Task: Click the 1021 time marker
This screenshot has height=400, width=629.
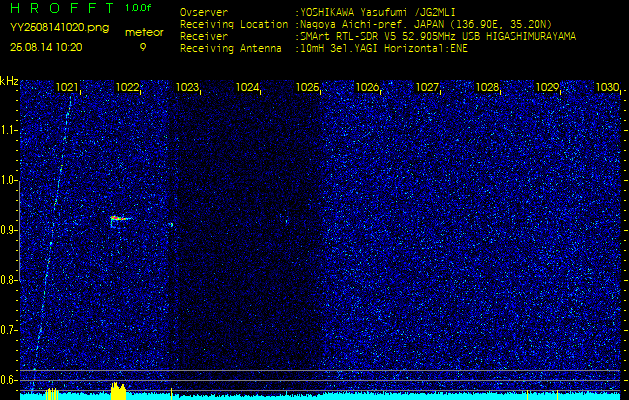Action: coord(67,87)
